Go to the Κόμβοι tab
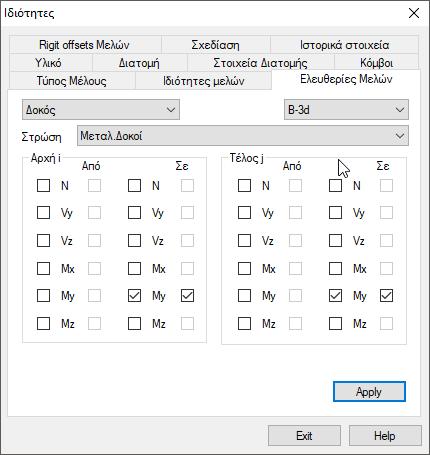This screenshot has height=455, width=430. (376, 62)
